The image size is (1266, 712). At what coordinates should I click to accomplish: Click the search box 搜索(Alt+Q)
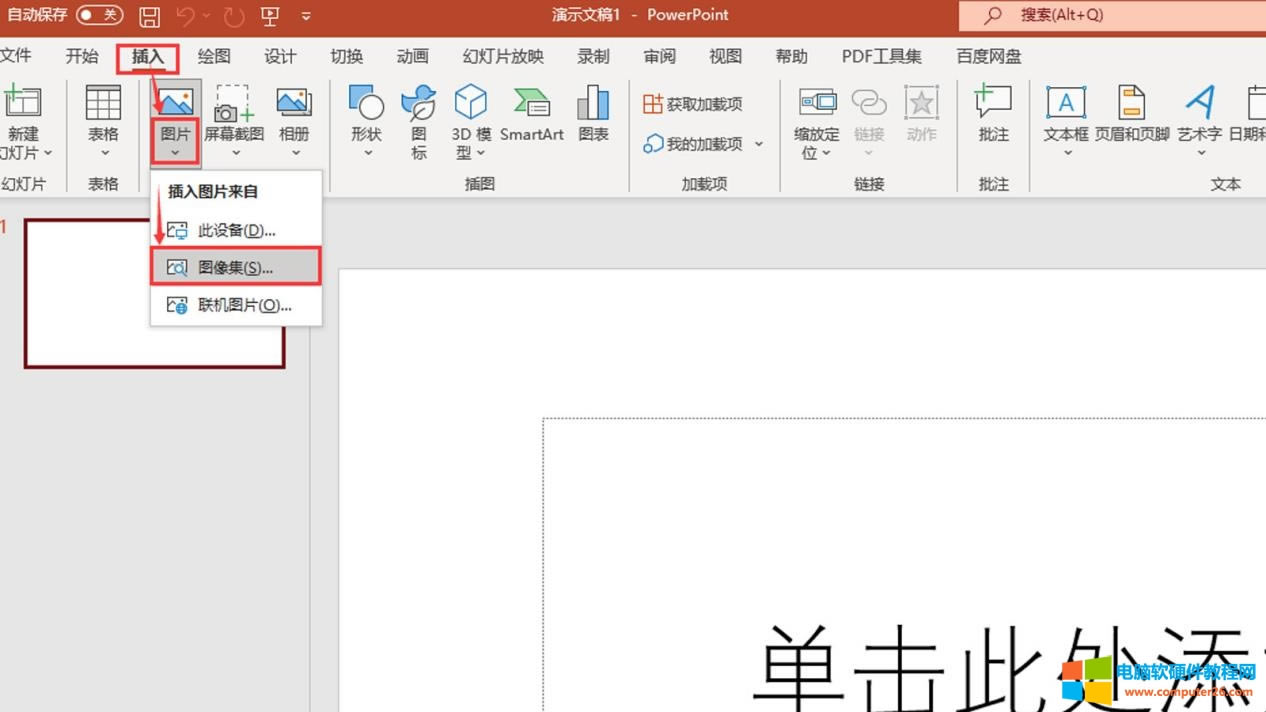tap(1110, 15)
